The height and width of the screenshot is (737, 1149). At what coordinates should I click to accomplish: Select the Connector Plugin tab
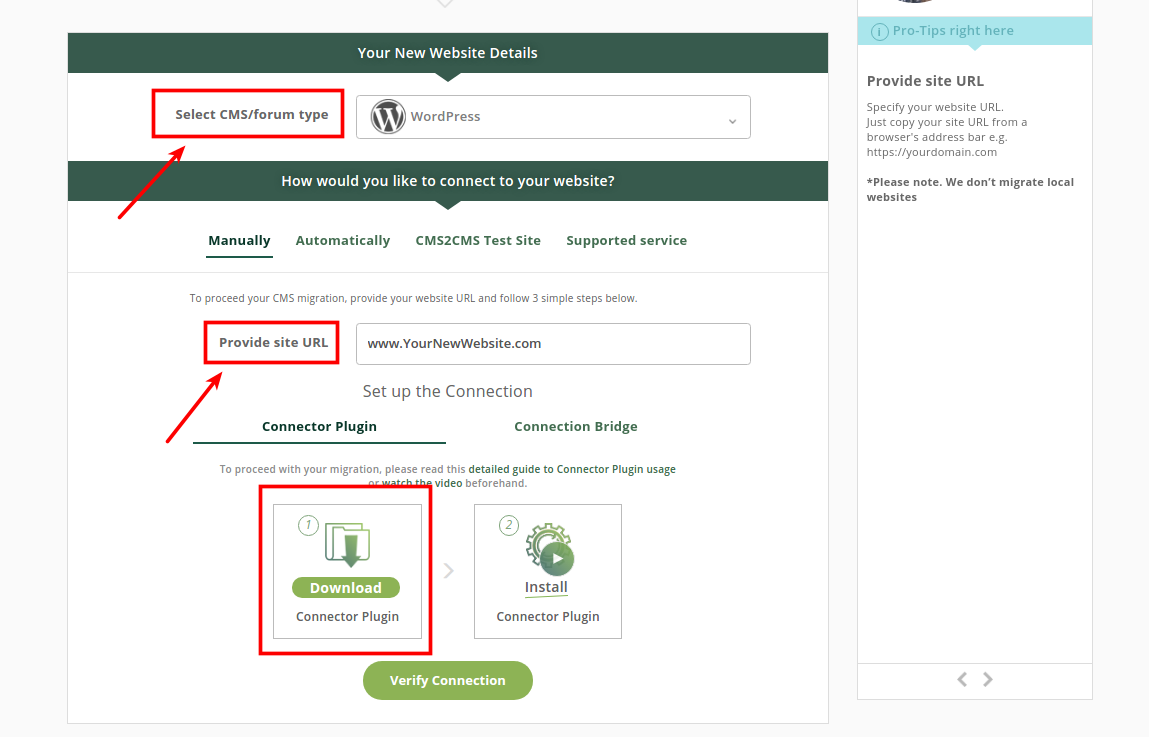pyautogui.click(x=319, y=426)
